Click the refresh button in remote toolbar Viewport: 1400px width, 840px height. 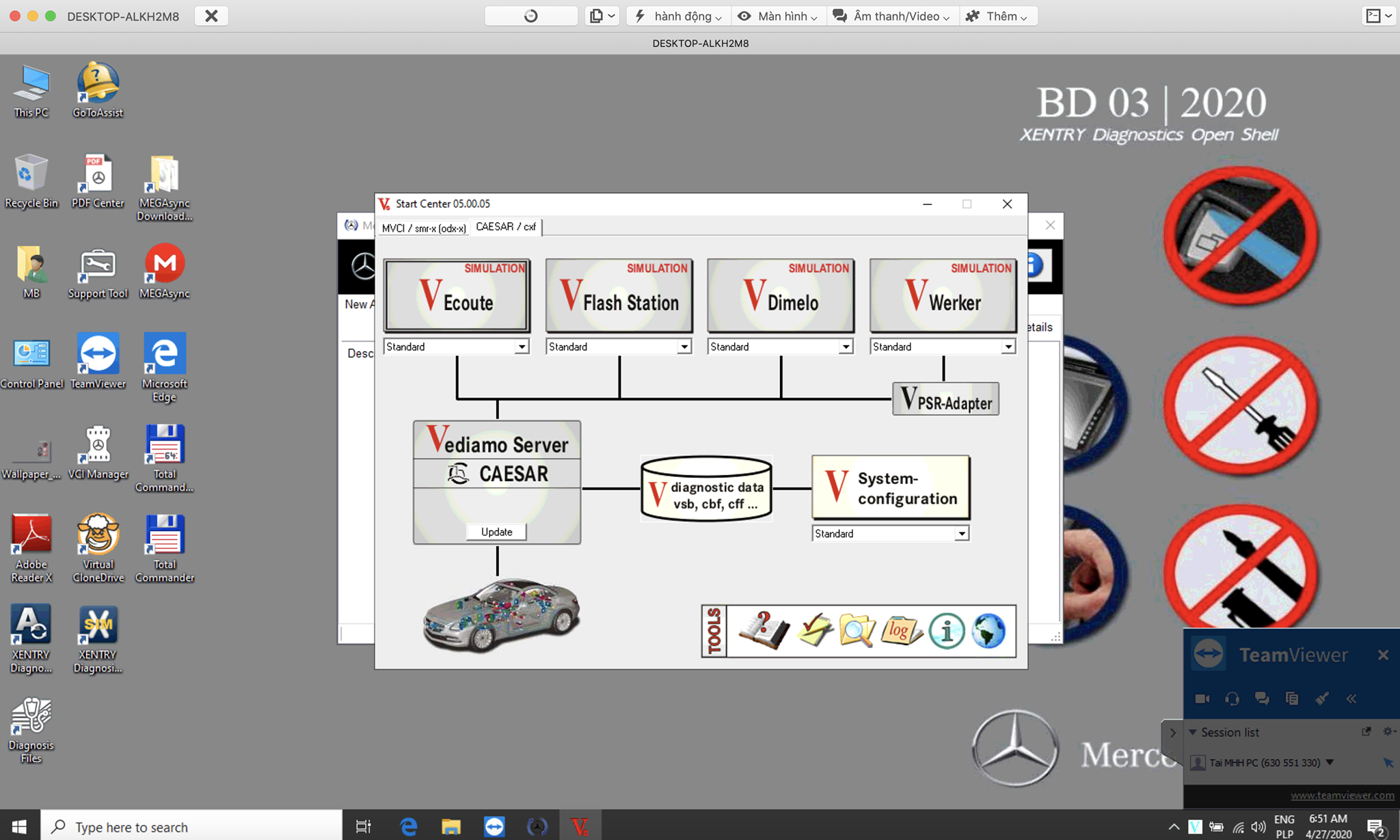pyautogui.click(x=530, y=16)
